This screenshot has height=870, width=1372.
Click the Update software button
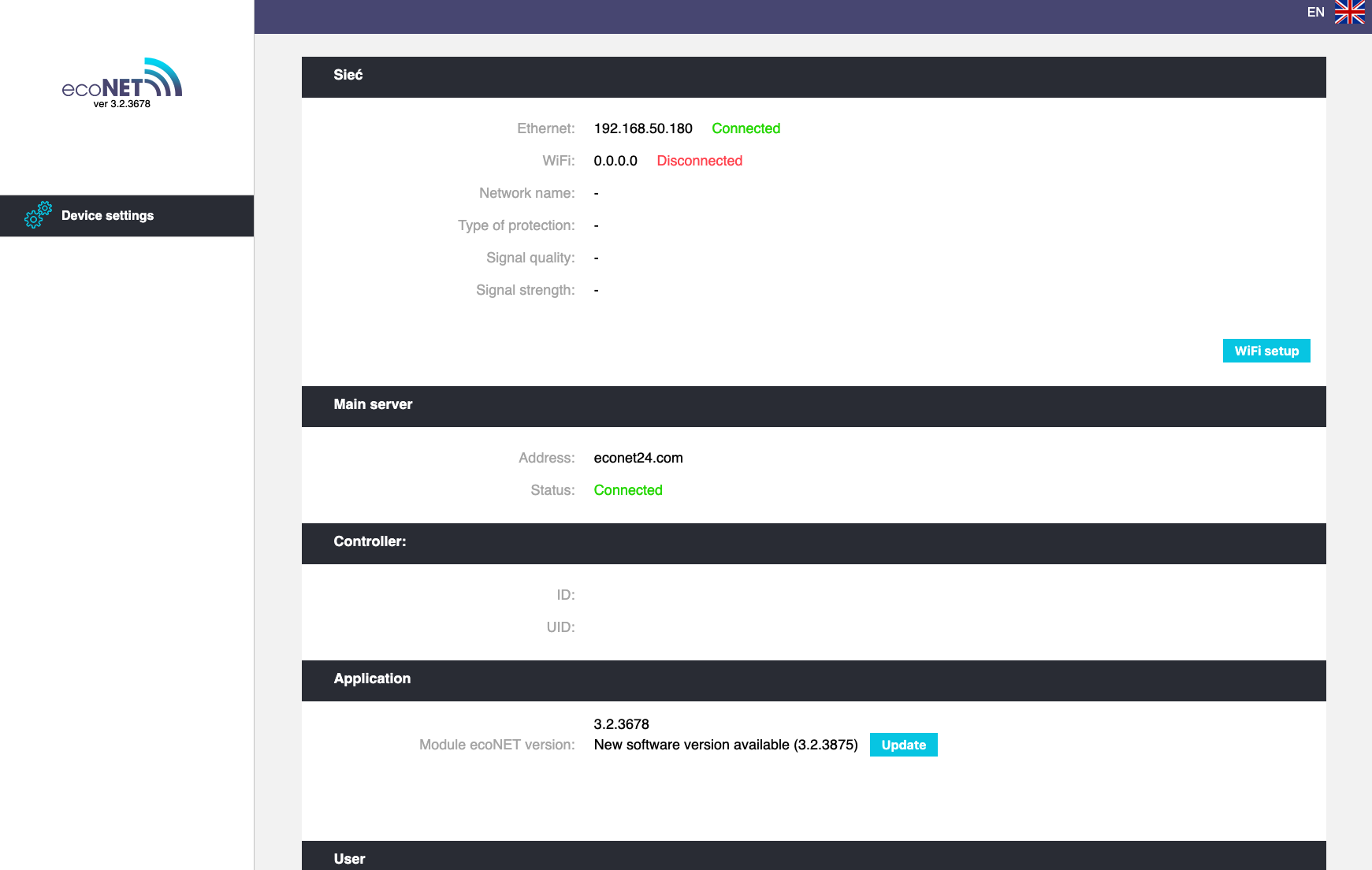coord(903,745)
